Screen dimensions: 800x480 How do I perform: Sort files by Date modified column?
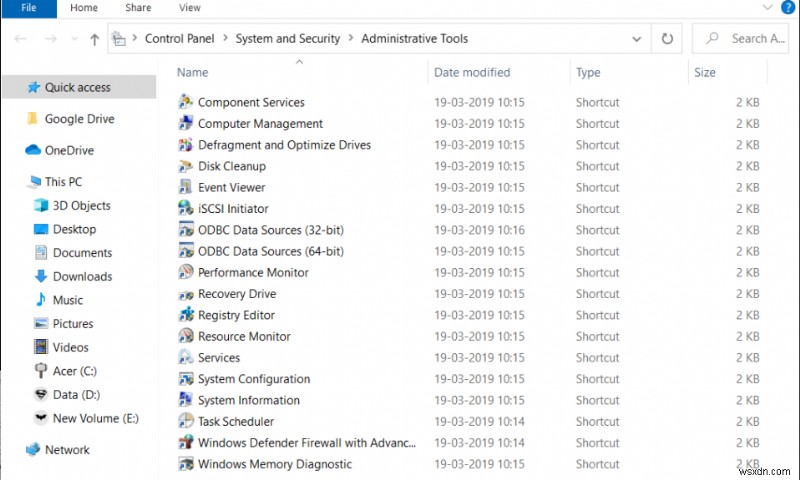tap(472, 72)
